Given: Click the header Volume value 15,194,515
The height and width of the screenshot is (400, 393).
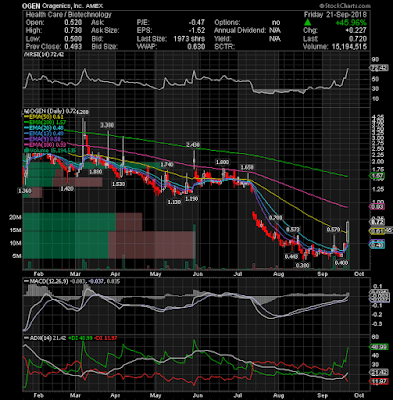Looking at the screenshot, I should [349, 47].
